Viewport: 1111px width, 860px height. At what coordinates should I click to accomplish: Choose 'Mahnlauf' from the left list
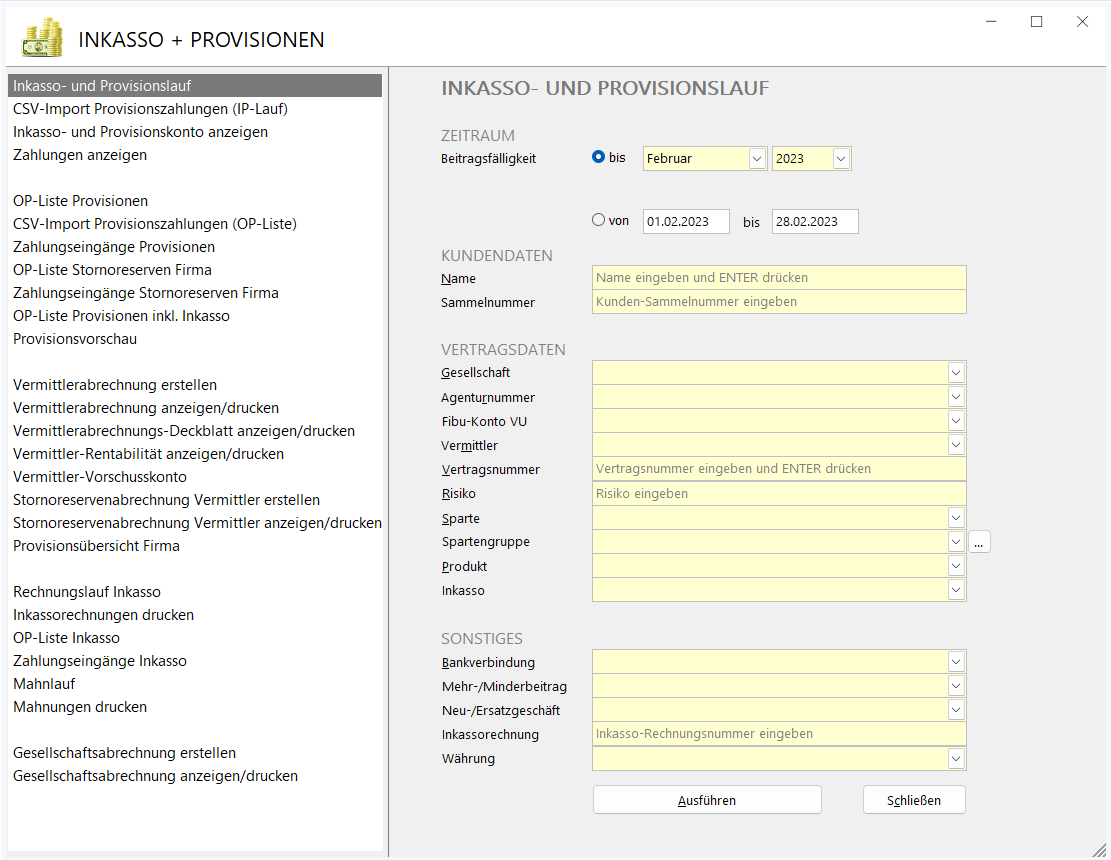click(44, 684)
